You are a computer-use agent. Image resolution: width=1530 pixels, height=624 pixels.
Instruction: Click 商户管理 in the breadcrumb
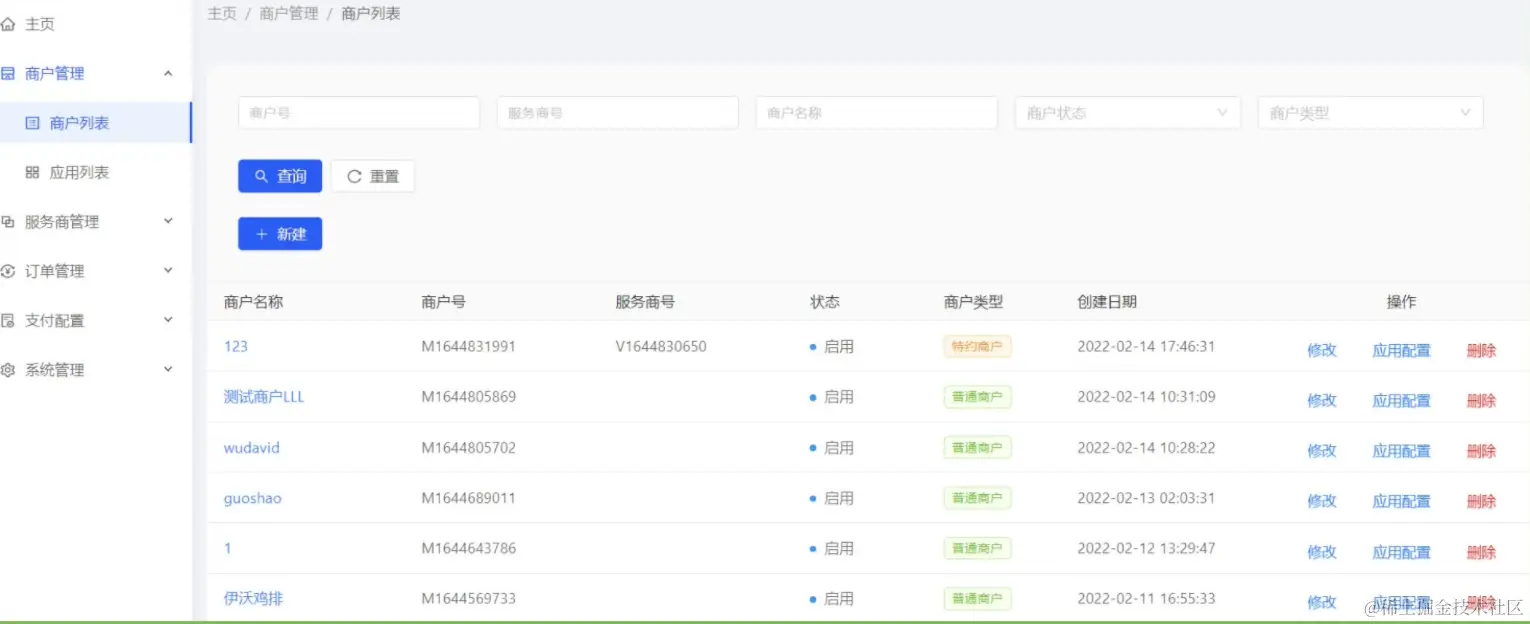289,14
